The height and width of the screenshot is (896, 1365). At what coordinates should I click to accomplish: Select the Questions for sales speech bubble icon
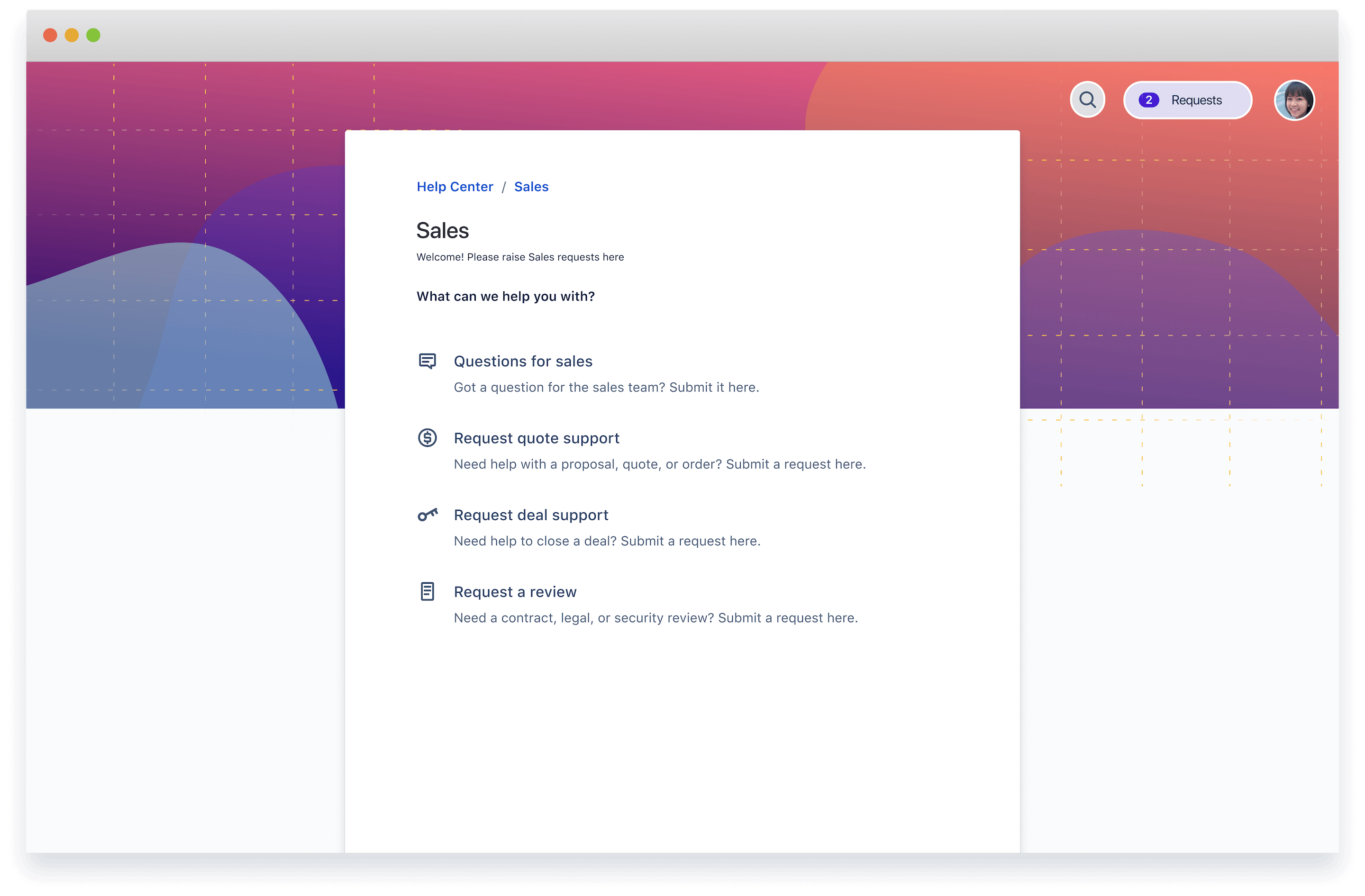428,361
